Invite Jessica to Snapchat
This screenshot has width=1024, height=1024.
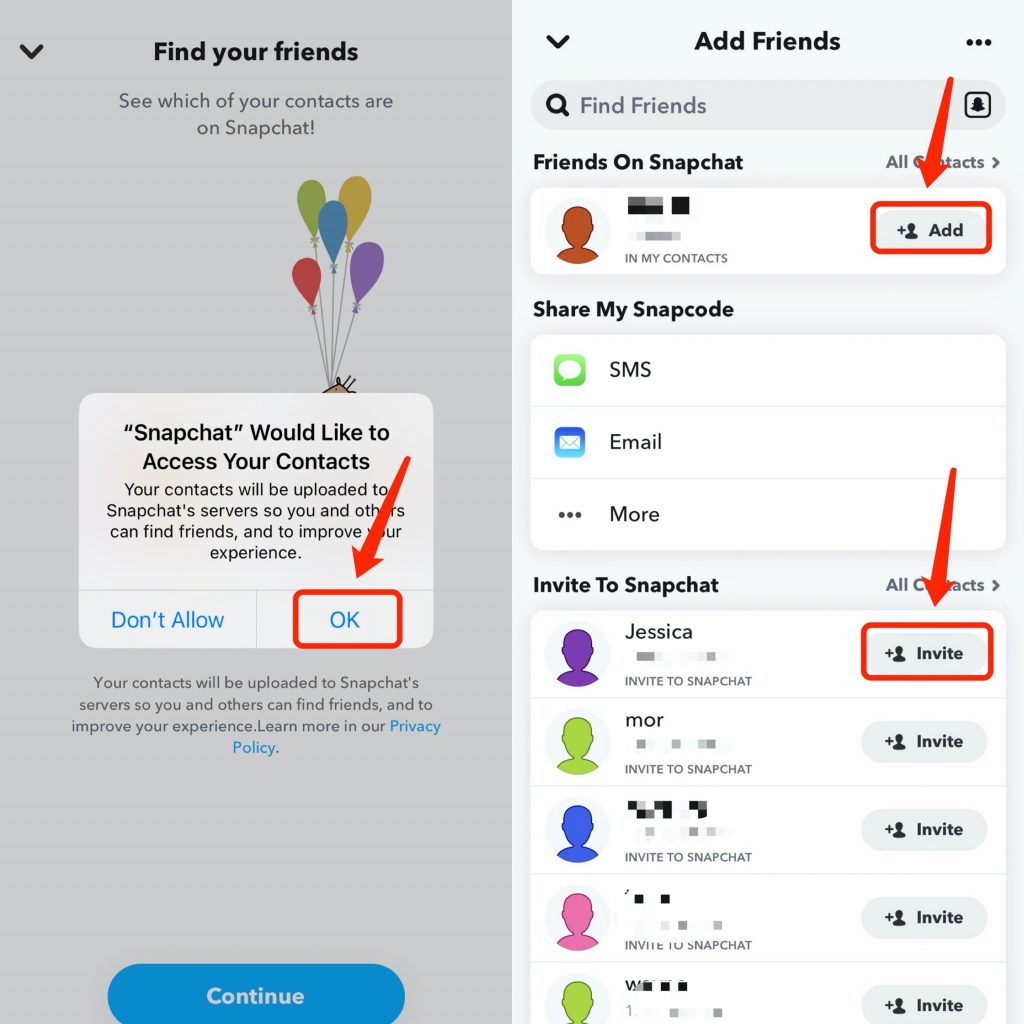click(x=924, y=653)
